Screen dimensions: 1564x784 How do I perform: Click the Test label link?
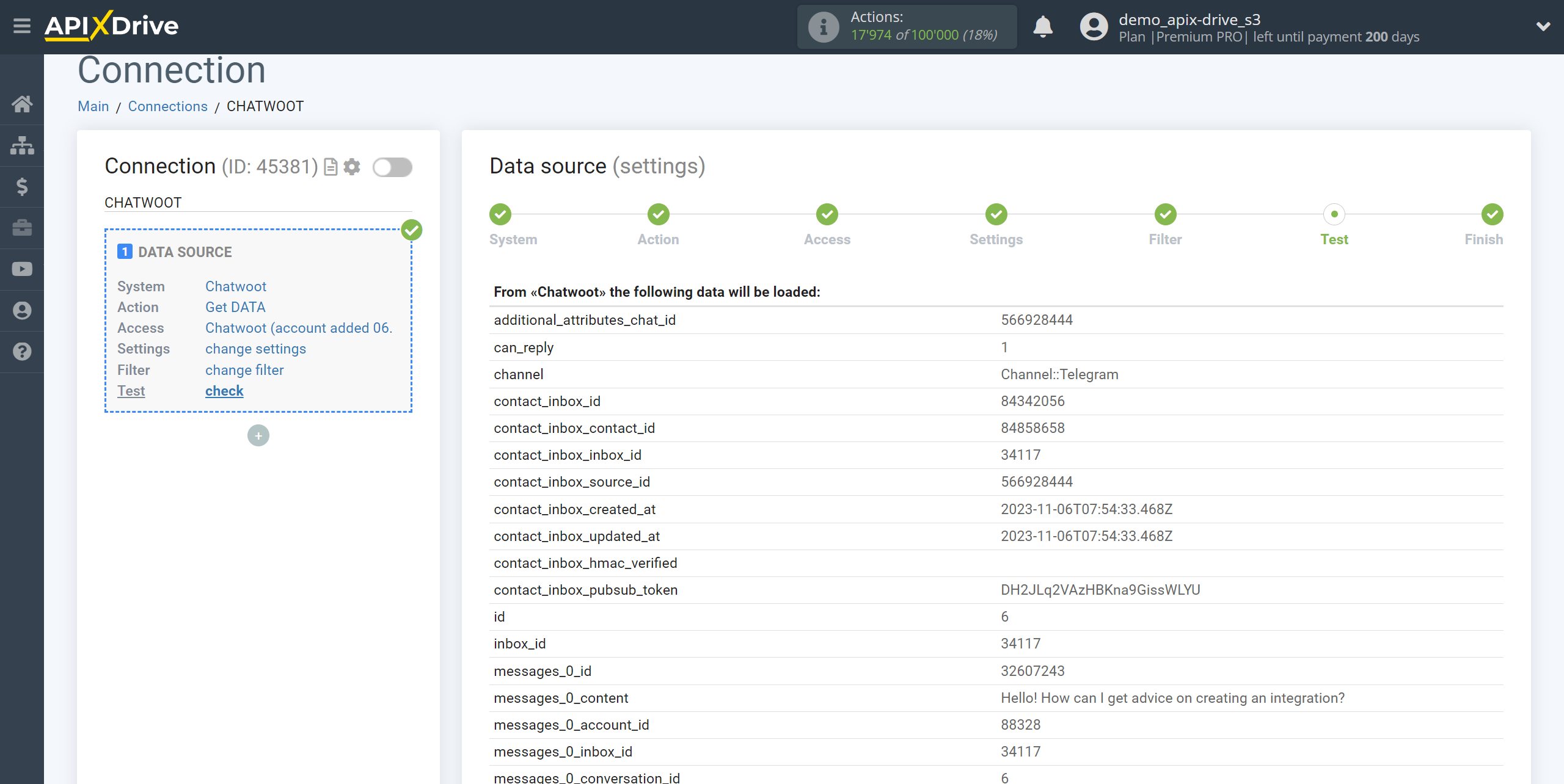click(x=131, y=391)
